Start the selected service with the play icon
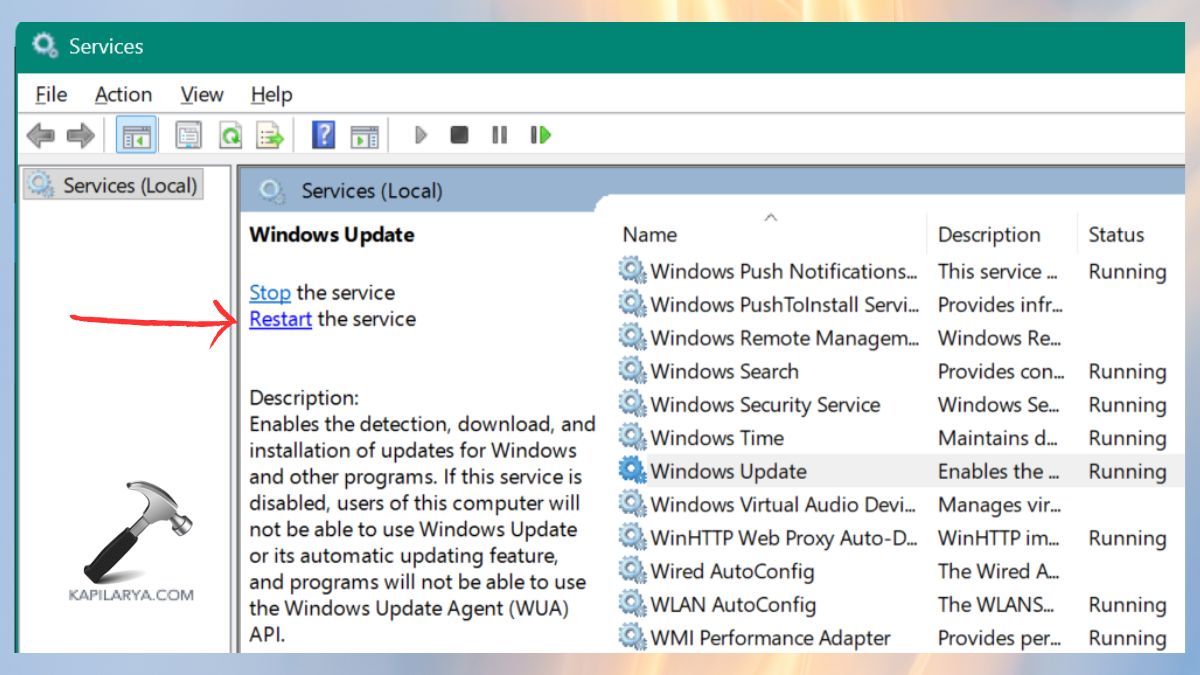1200x675 pixels. [420, 135]
